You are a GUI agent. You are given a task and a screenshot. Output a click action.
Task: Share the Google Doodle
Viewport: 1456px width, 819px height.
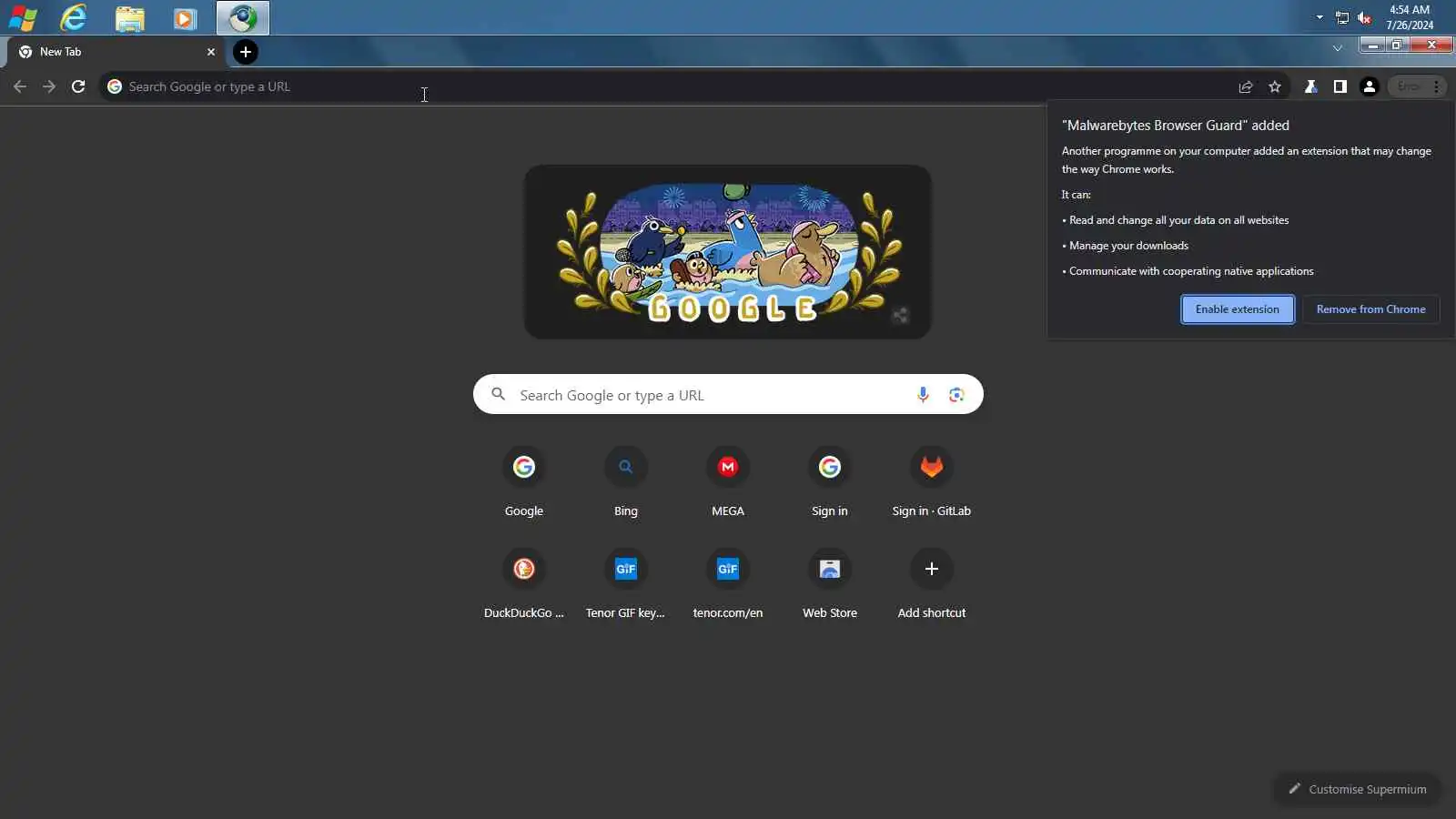pos(900,316)
